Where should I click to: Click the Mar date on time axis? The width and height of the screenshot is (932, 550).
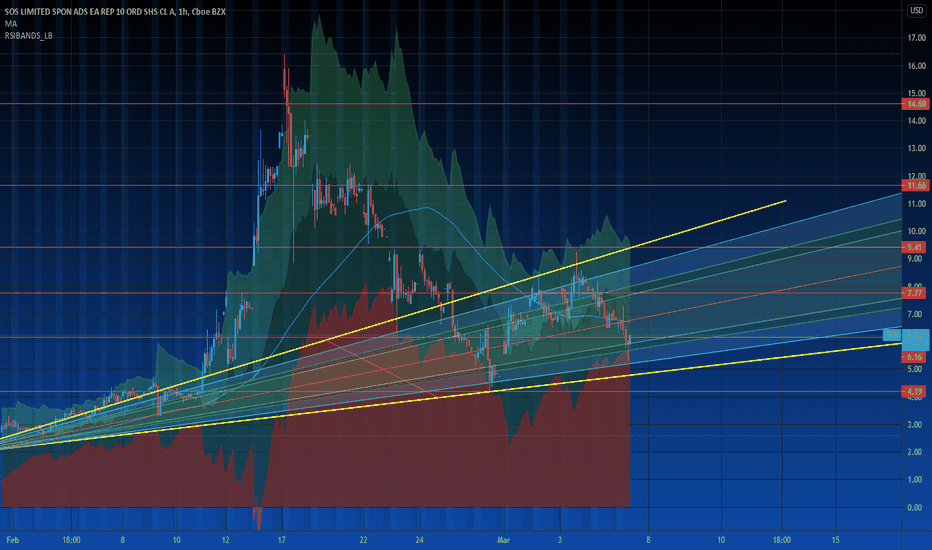[x=503, y=540]
